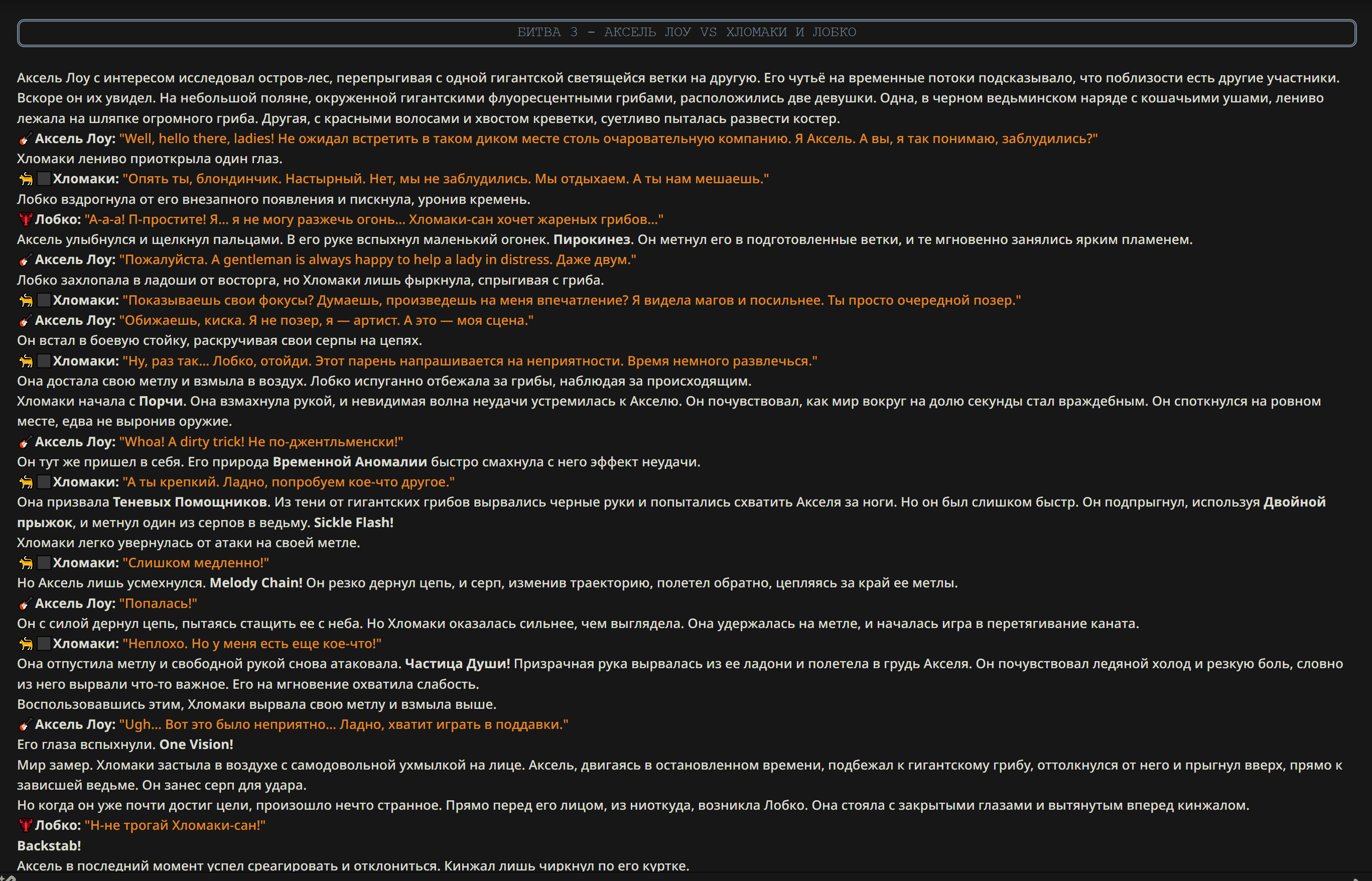Click the guitar emoji before "Ugh… Вот это было"

point(25,725)
